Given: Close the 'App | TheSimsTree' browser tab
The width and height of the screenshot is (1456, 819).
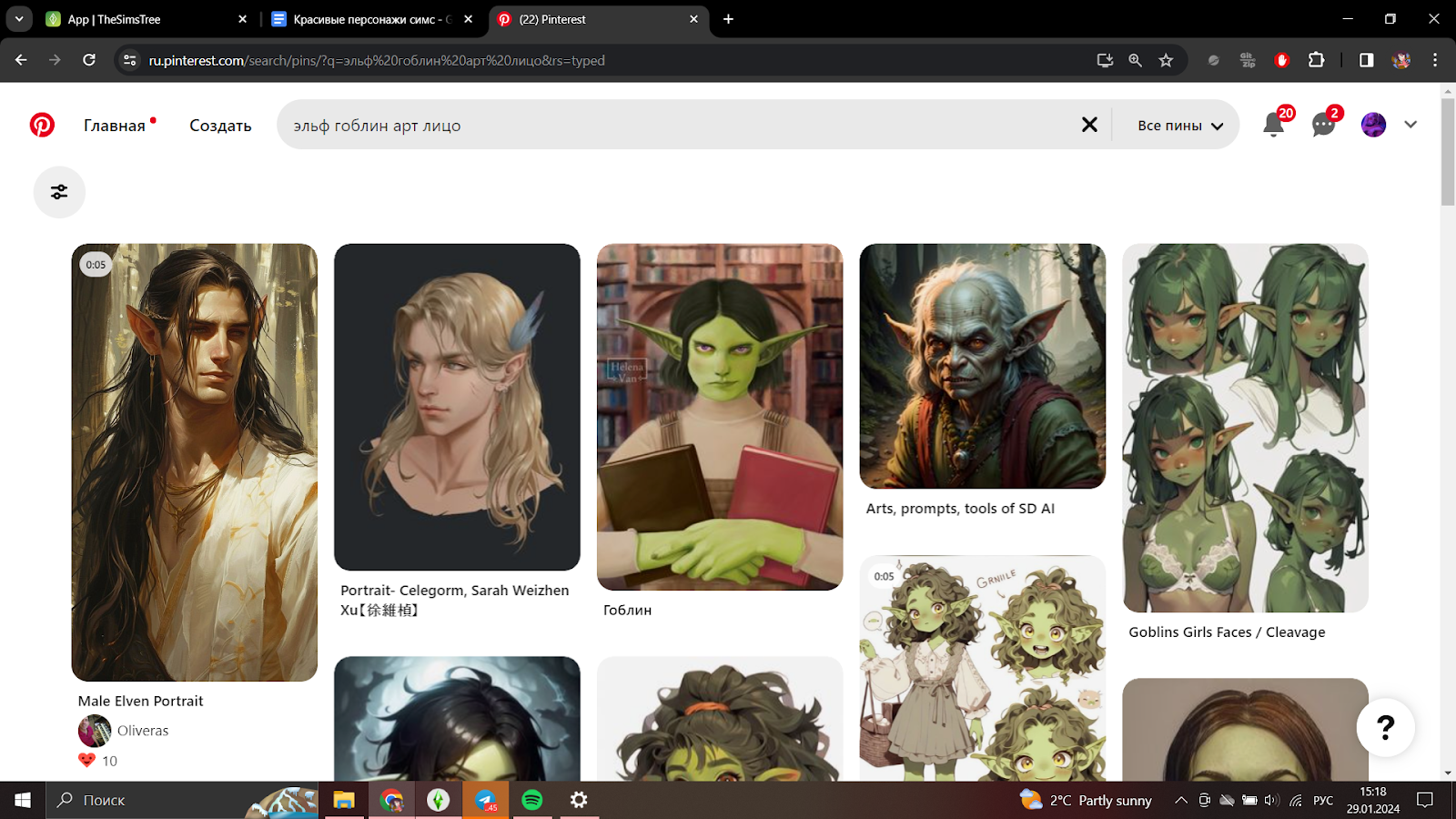Looking at the screenshot, I should (242, 19).
